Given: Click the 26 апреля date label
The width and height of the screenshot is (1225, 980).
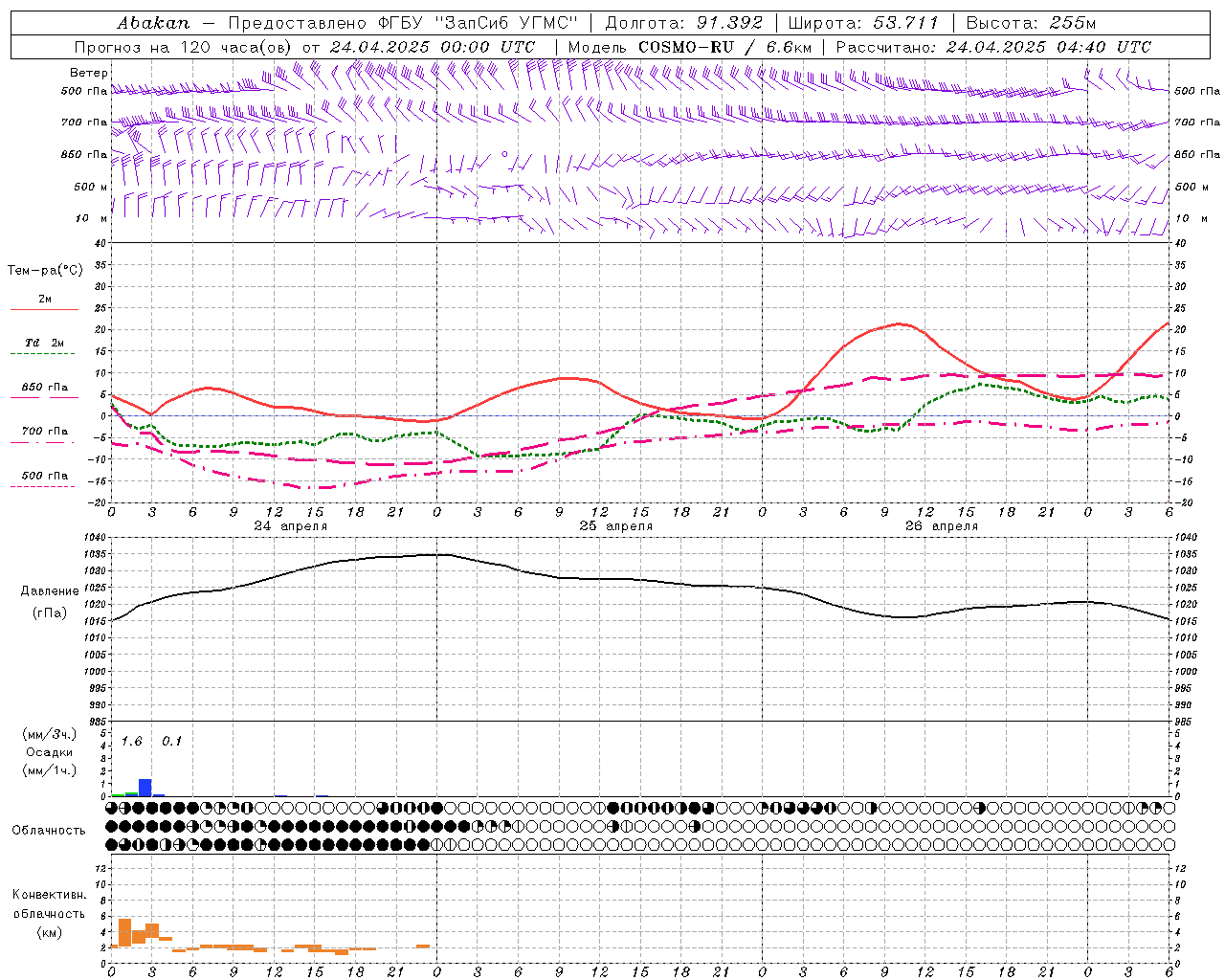Looking at the screenshot, I should 941,526.
